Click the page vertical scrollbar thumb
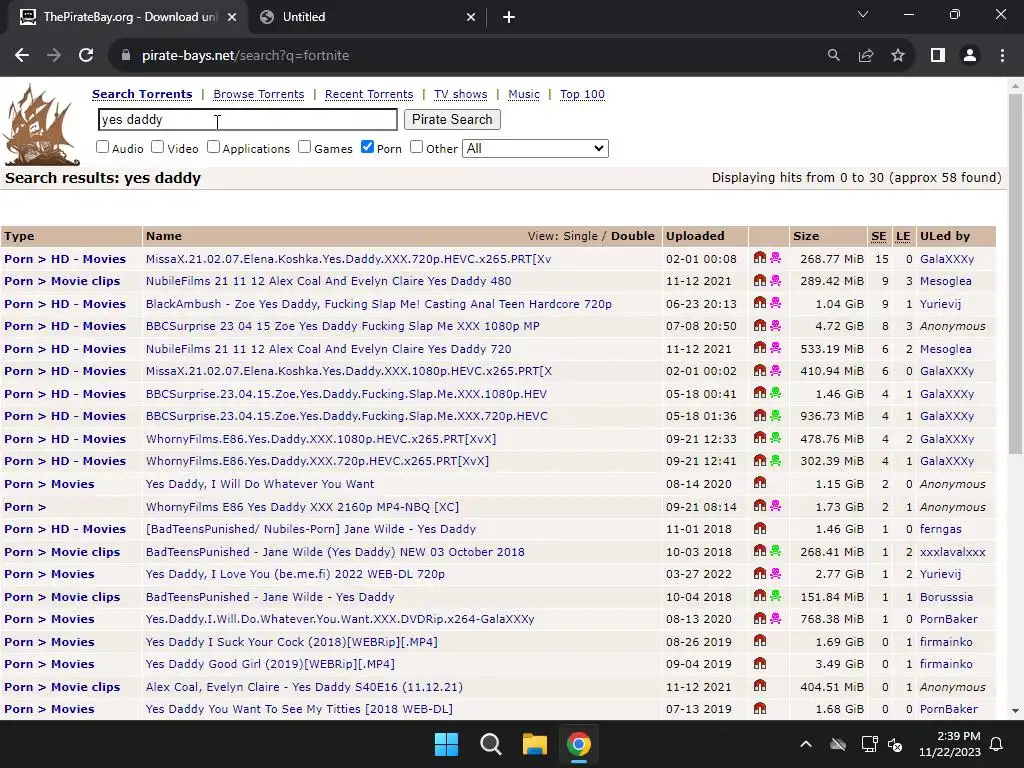This screenshot has width=1024, height=768. click(x=1015, y=274)
